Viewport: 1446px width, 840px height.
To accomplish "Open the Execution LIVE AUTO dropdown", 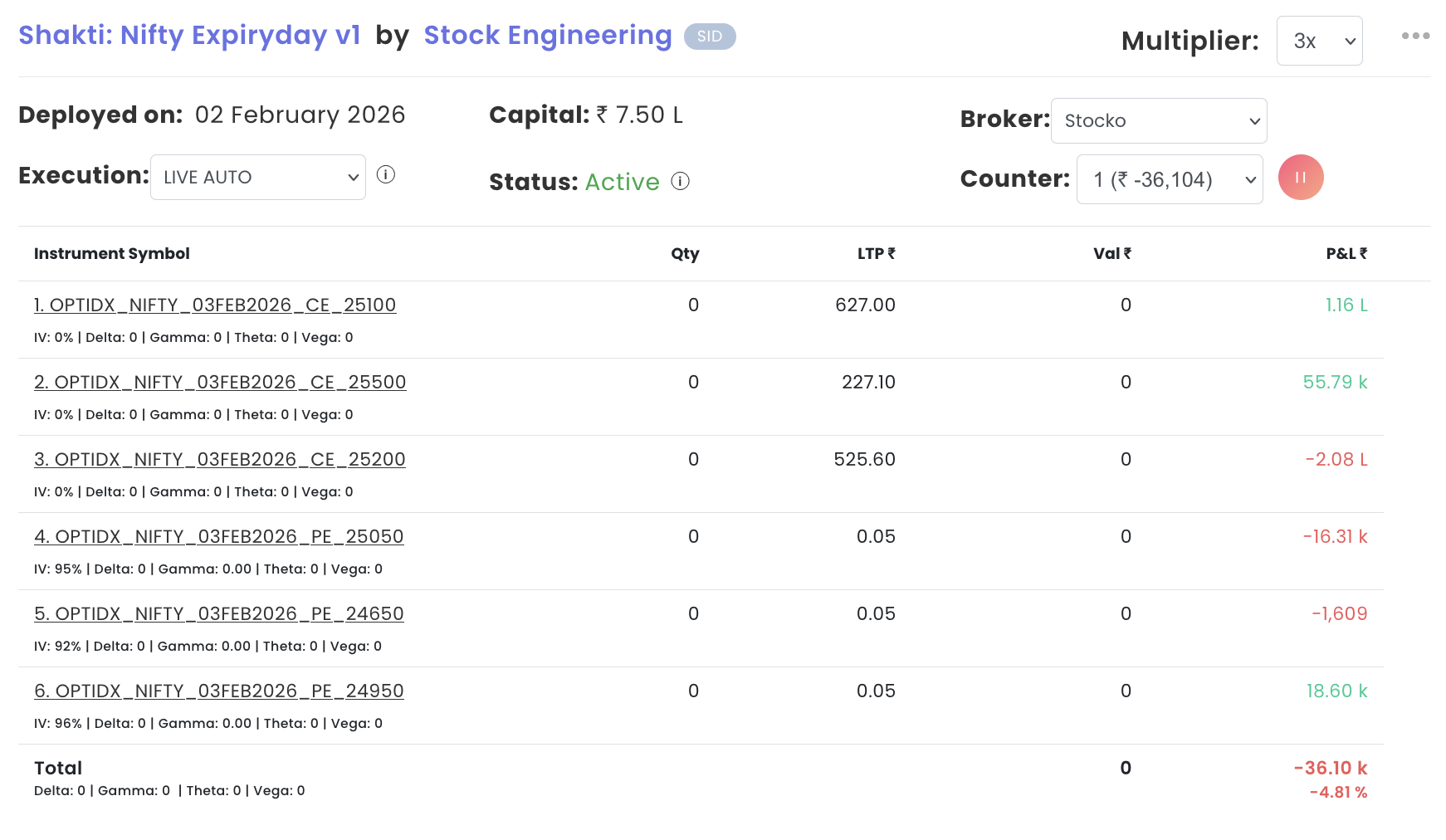I will pyautogui.click(x=257, y=178).
